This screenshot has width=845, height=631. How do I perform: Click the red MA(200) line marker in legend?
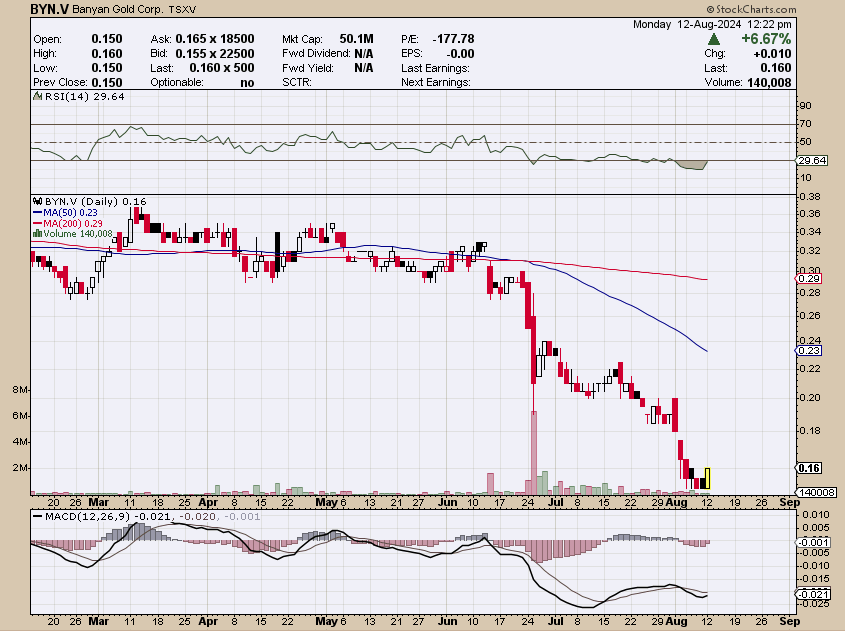click(x=37, y=224)
